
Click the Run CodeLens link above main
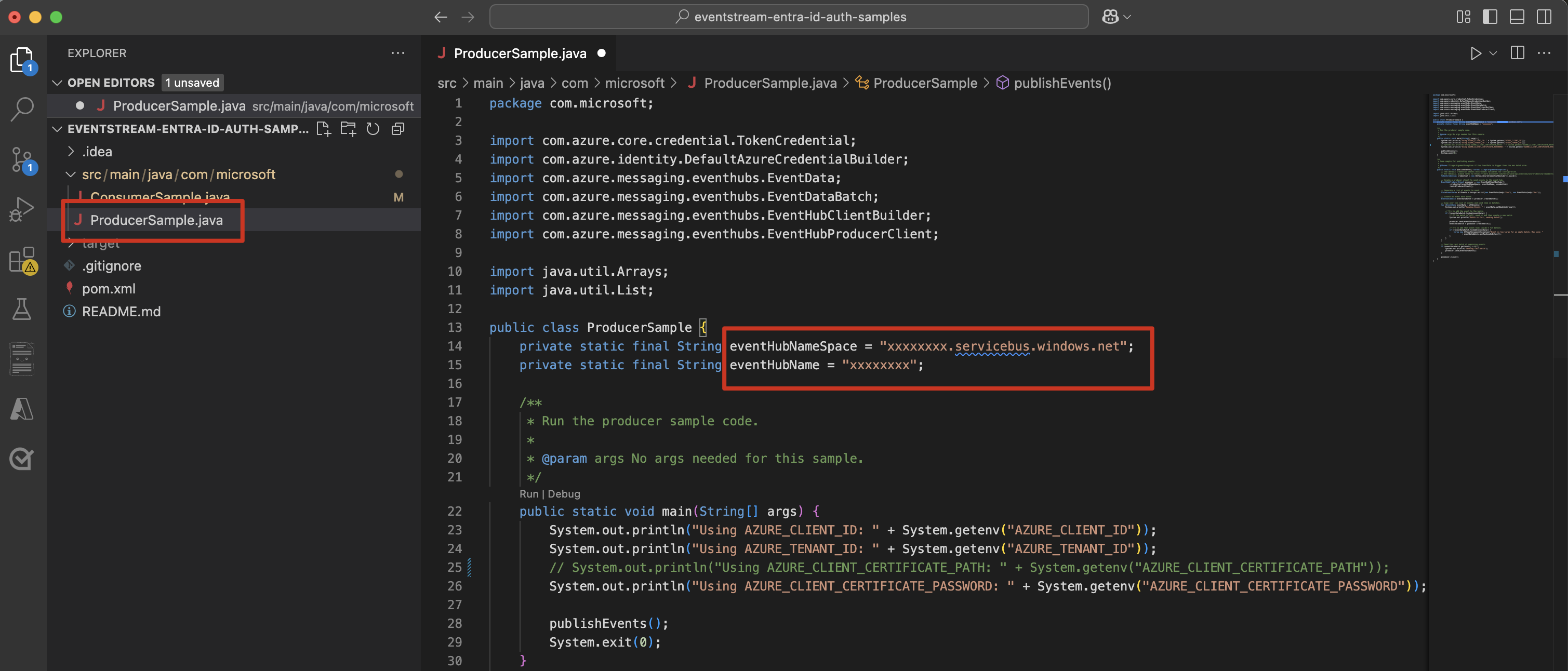(528, 494)
